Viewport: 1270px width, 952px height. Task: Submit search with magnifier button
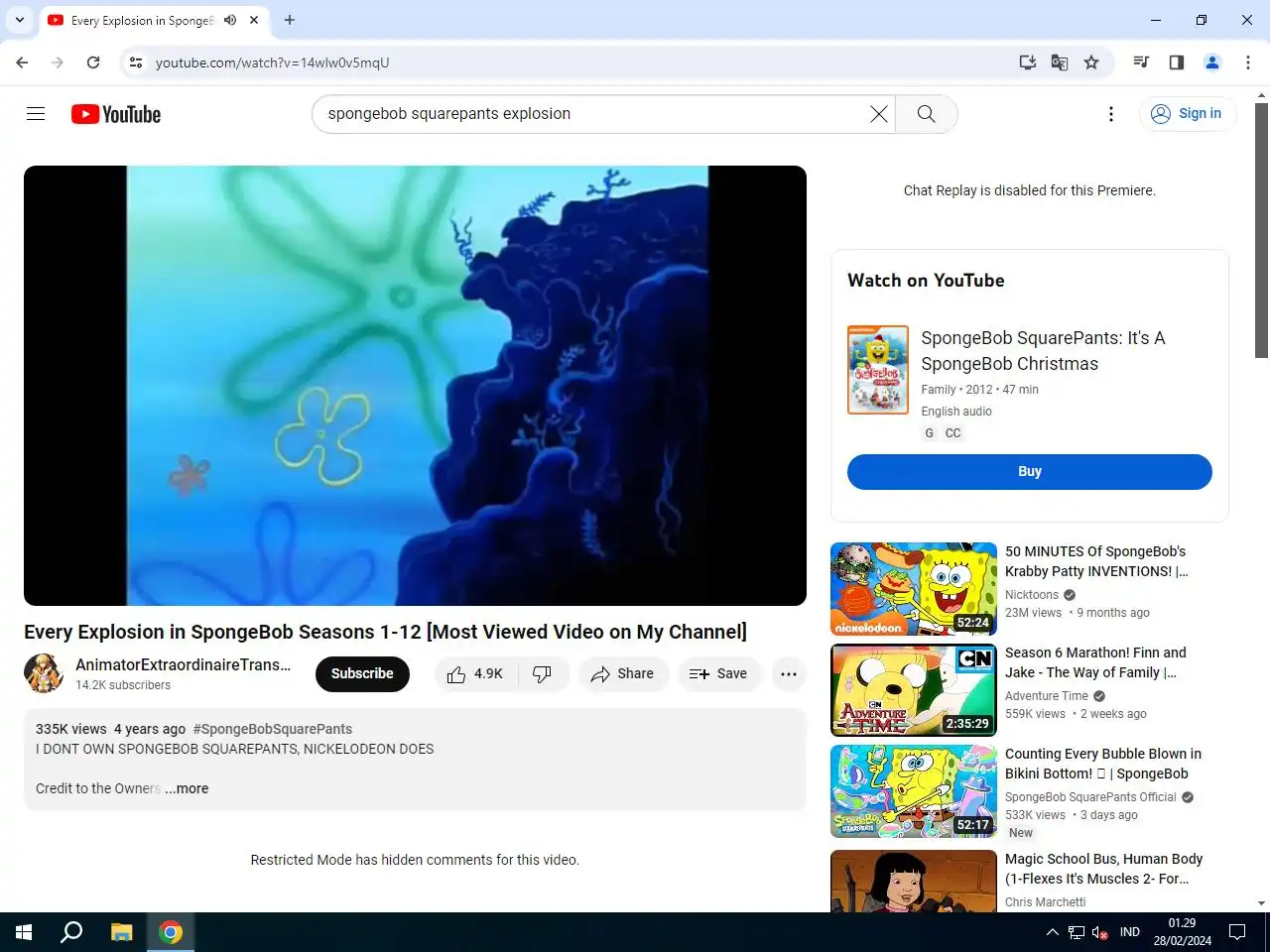[x=927, y=114]
